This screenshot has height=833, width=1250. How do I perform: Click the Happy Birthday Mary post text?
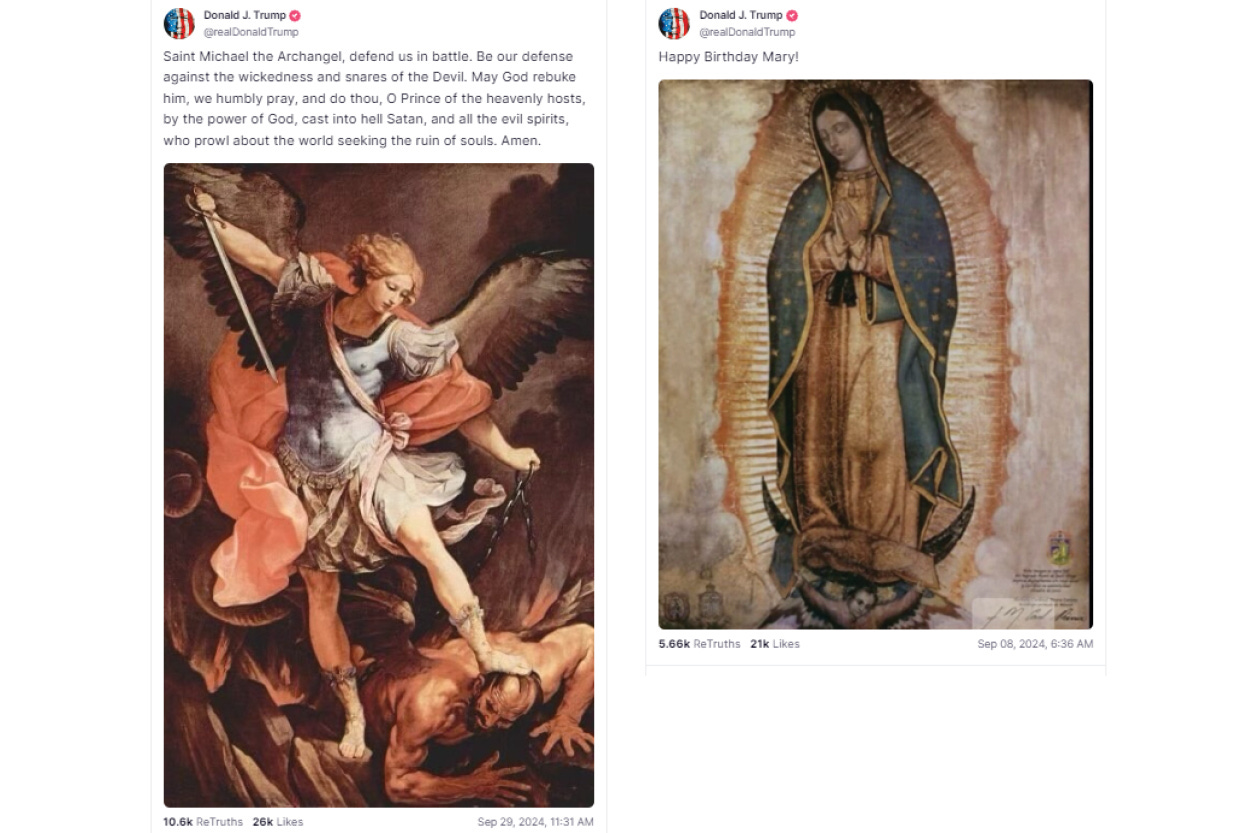point(728,57)
